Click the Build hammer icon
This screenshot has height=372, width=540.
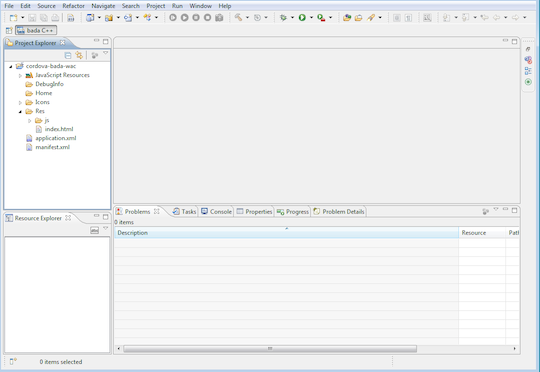coord(238,17)
